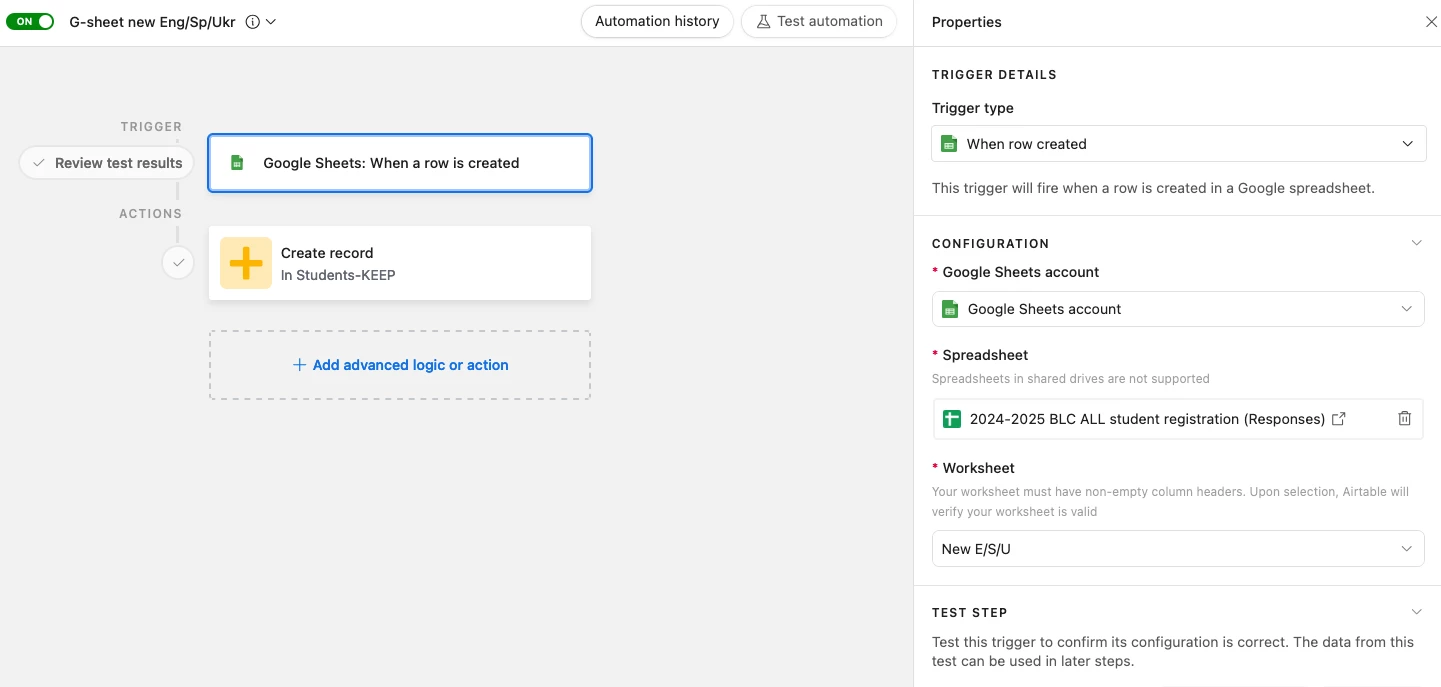Screen dimensions: 1441x687
Task: Toggle the automation ON switch
Action: (30, 21)
